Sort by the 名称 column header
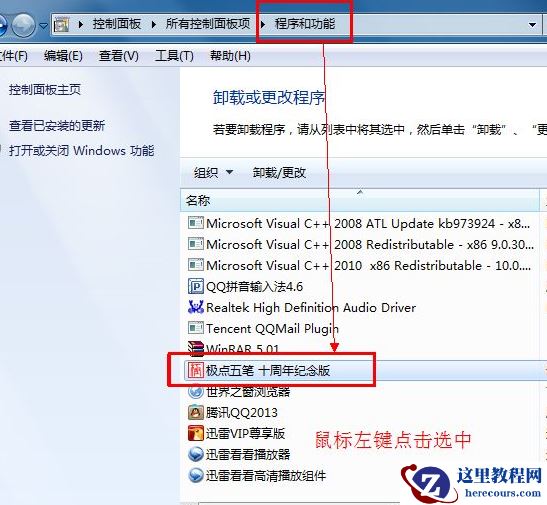Screen dimensions: 547x505 coord(360,201)
